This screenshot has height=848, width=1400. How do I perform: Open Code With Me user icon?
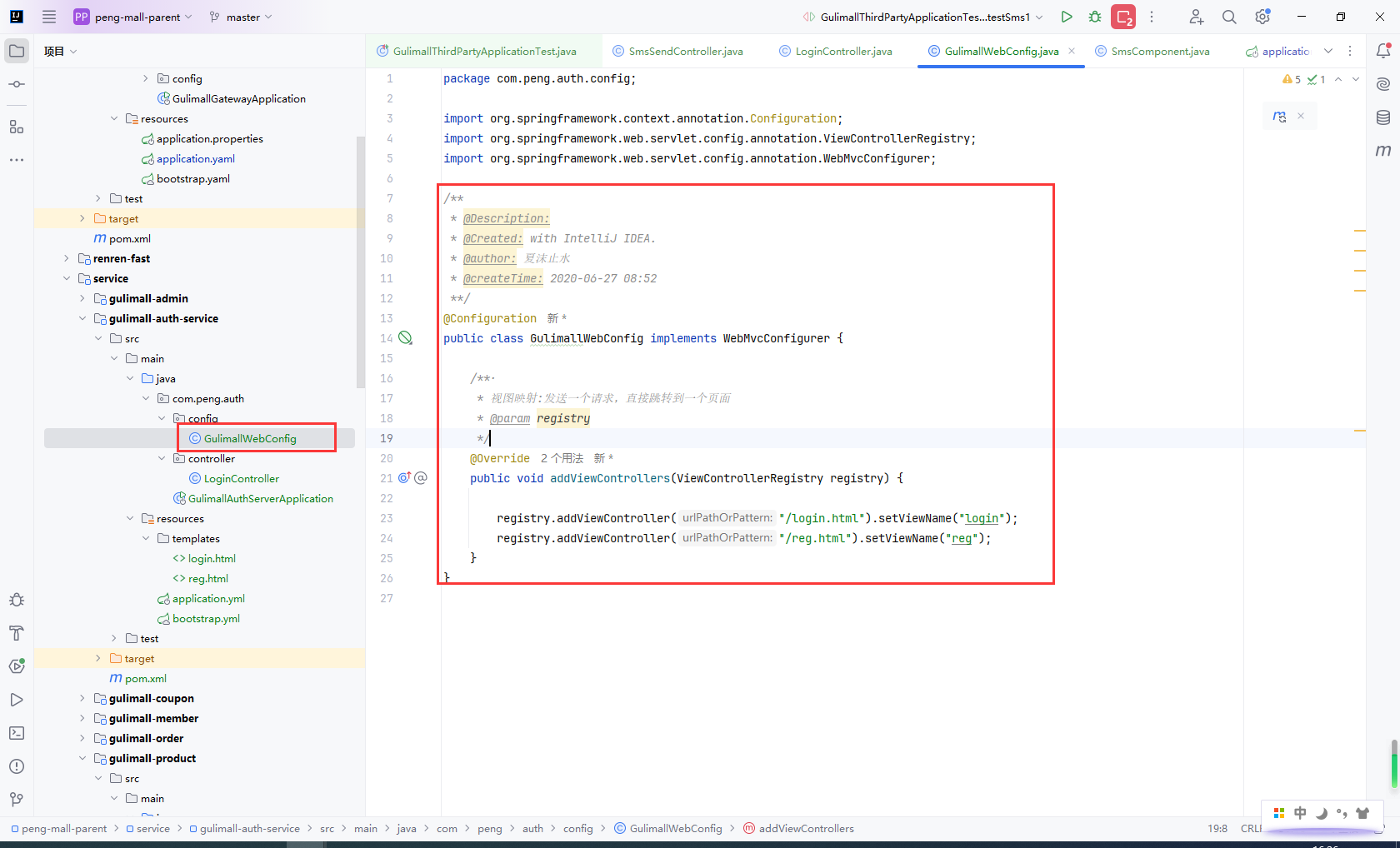[1196, 17]
